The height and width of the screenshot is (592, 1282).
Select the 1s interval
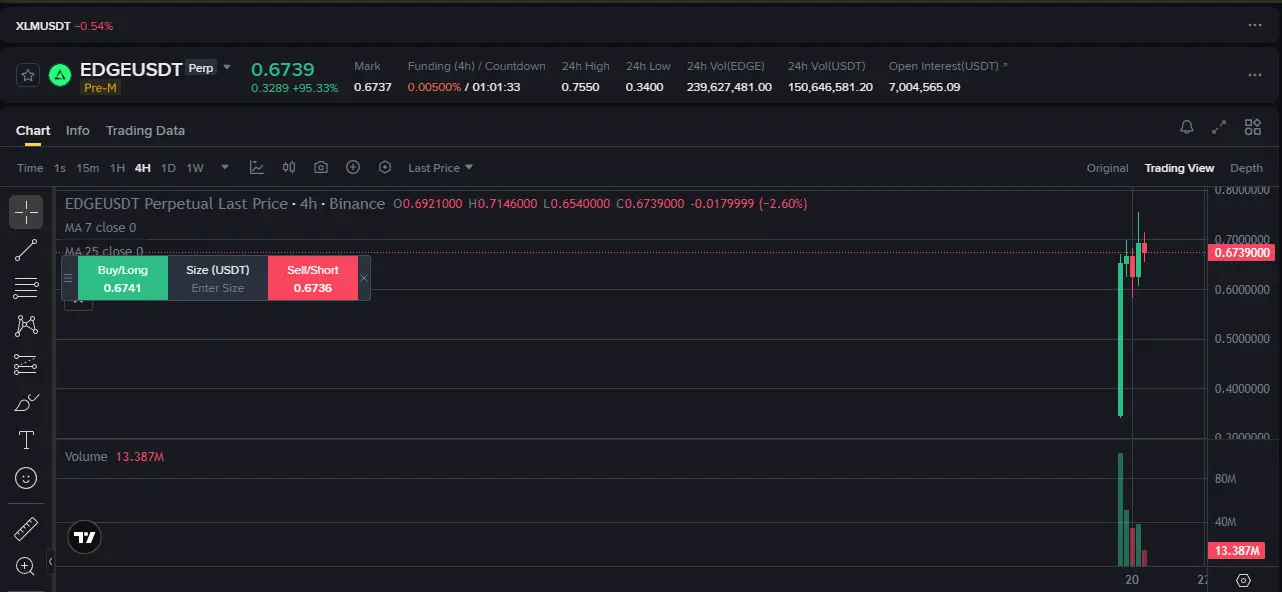pyautogui.click(x=60, y=168)
